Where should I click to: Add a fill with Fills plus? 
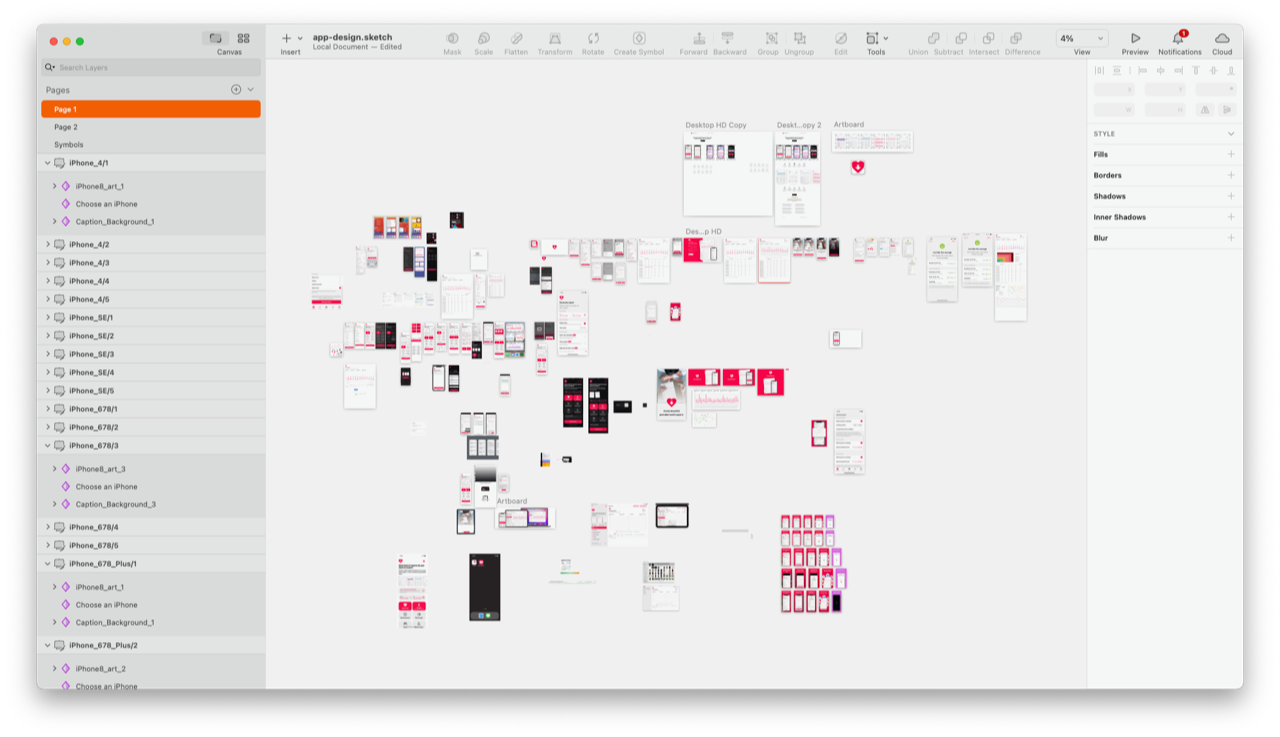[1231, 155]
